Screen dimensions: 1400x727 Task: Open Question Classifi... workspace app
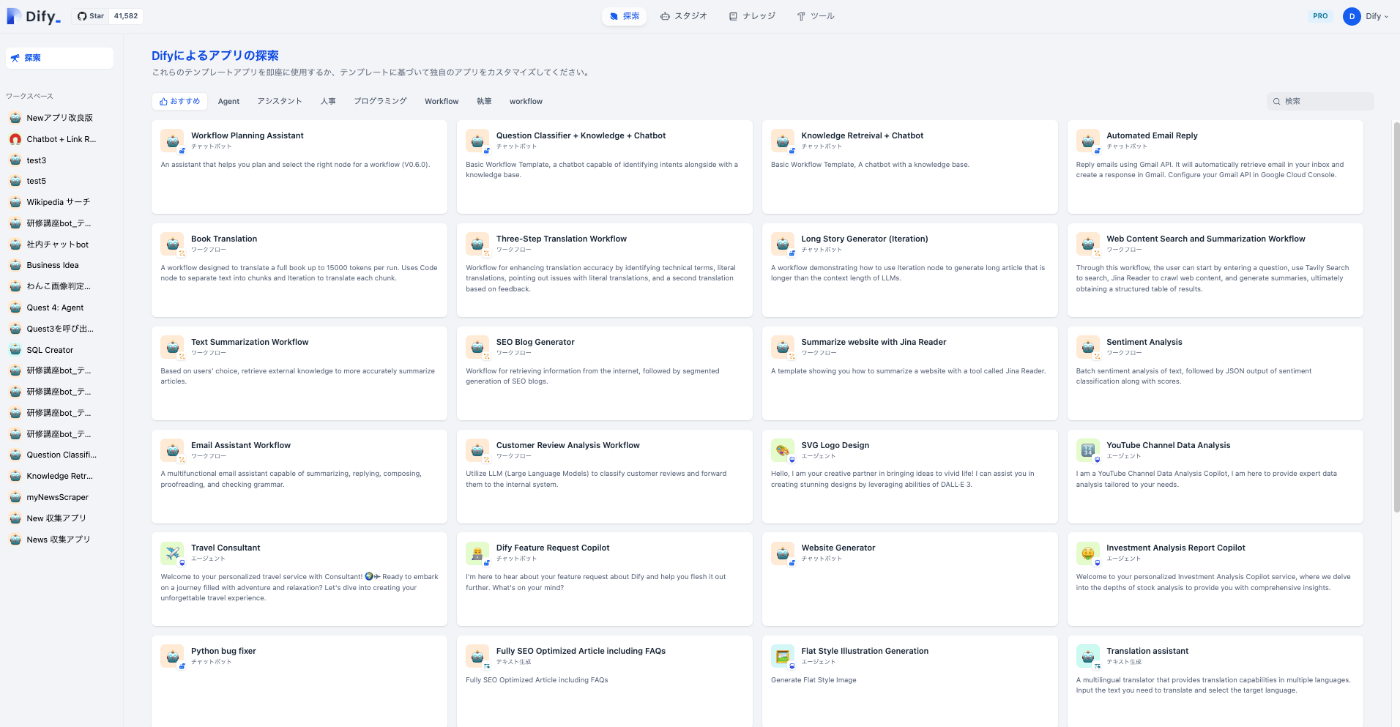click(x=59, y=455)
